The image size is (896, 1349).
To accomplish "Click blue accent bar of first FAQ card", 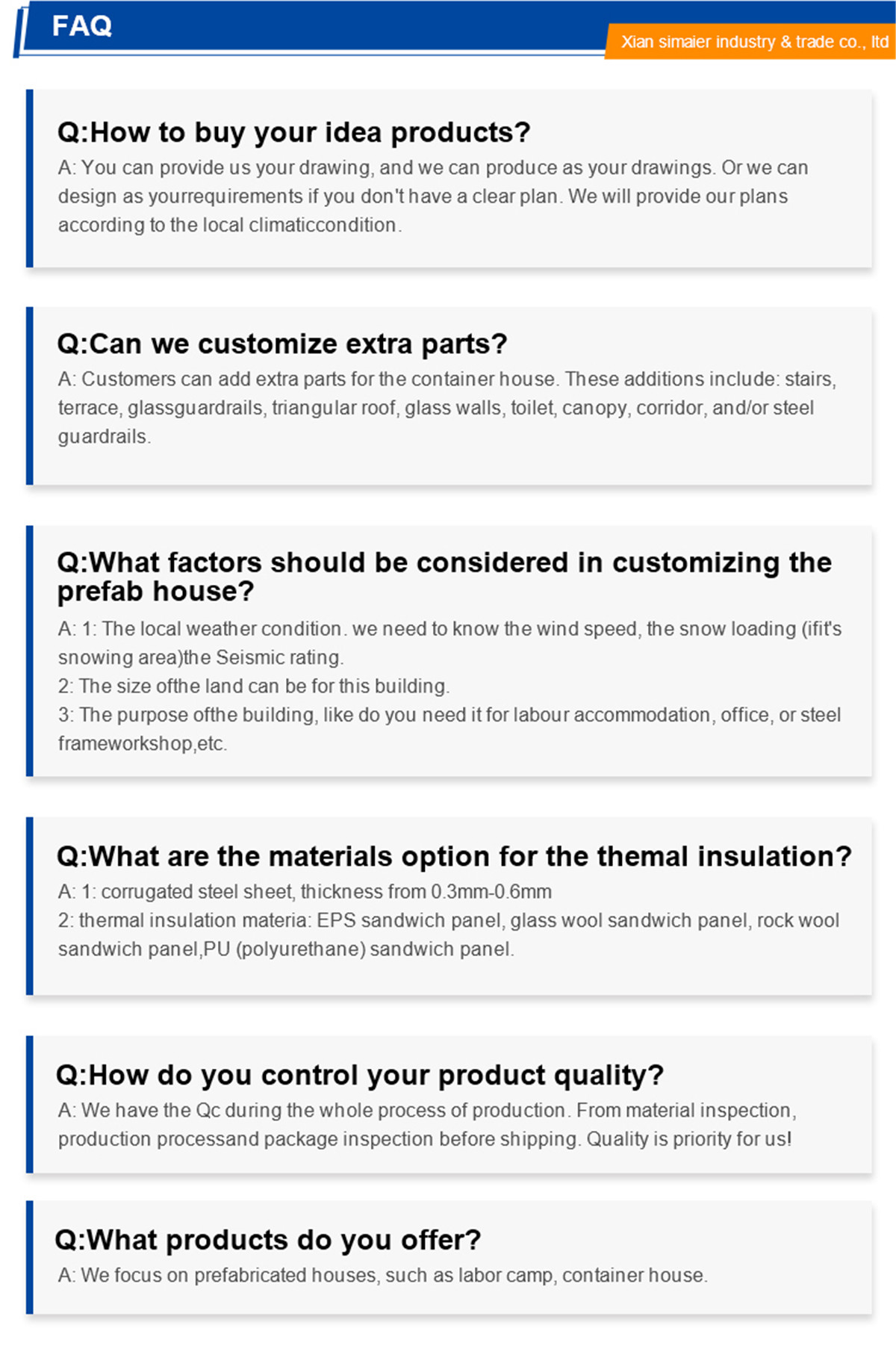I will coord(30,179).
